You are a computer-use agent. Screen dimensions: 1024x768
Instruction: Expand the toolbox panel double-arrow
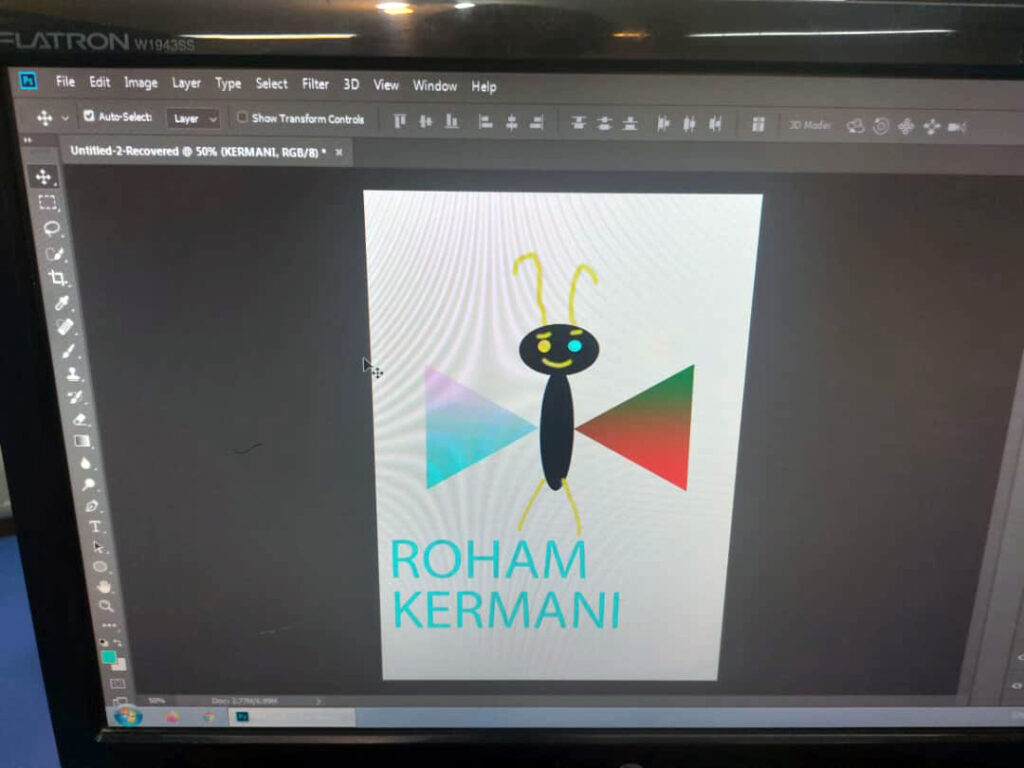pos(27,141)
